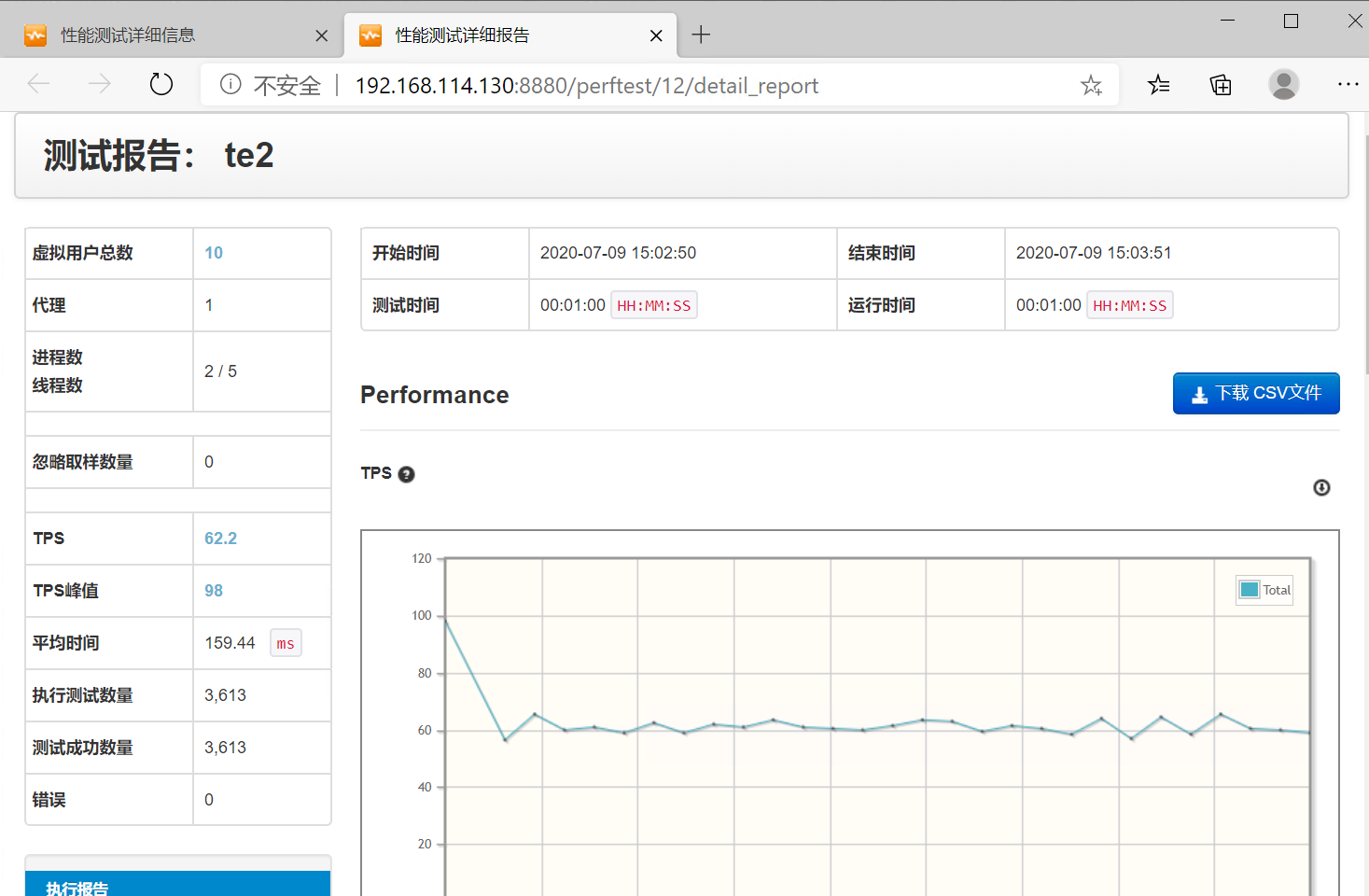Open the favorites list icon
This screenshot has height=896, width=1369.
coord(1158,85)
